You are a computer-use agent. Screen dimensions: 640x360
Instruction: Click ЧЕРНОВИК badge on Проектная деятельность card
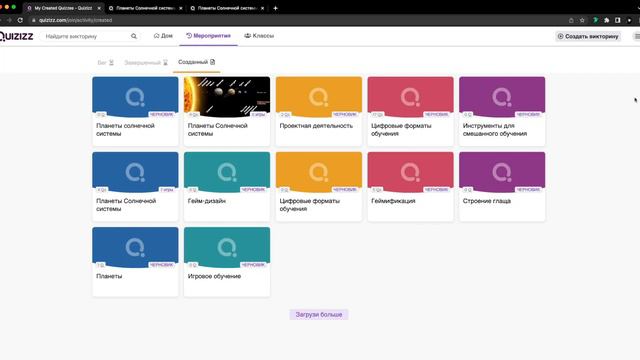click(x=345, y=115)
